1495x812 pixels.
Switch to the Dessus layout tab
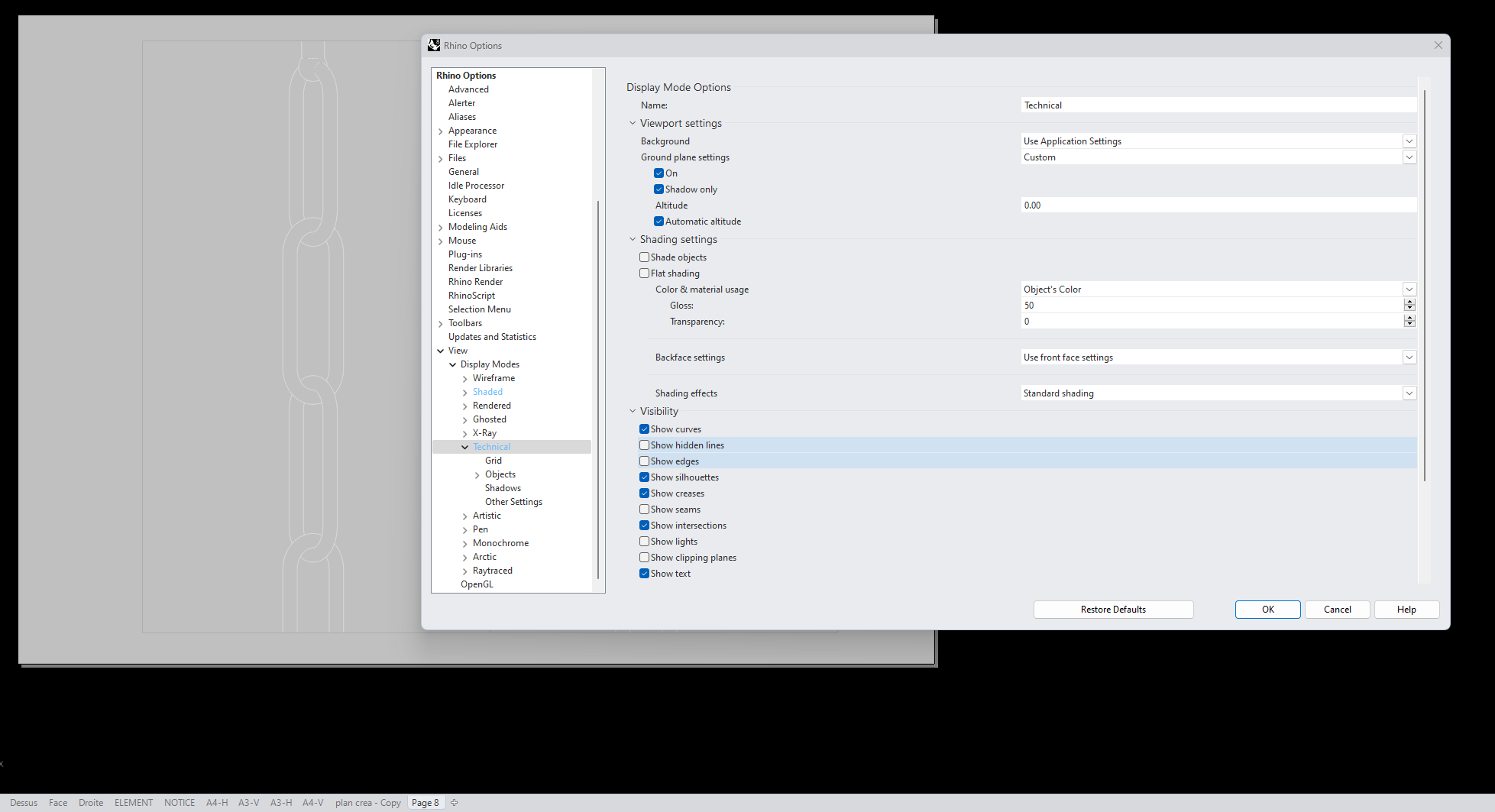(x=24, y=803)
